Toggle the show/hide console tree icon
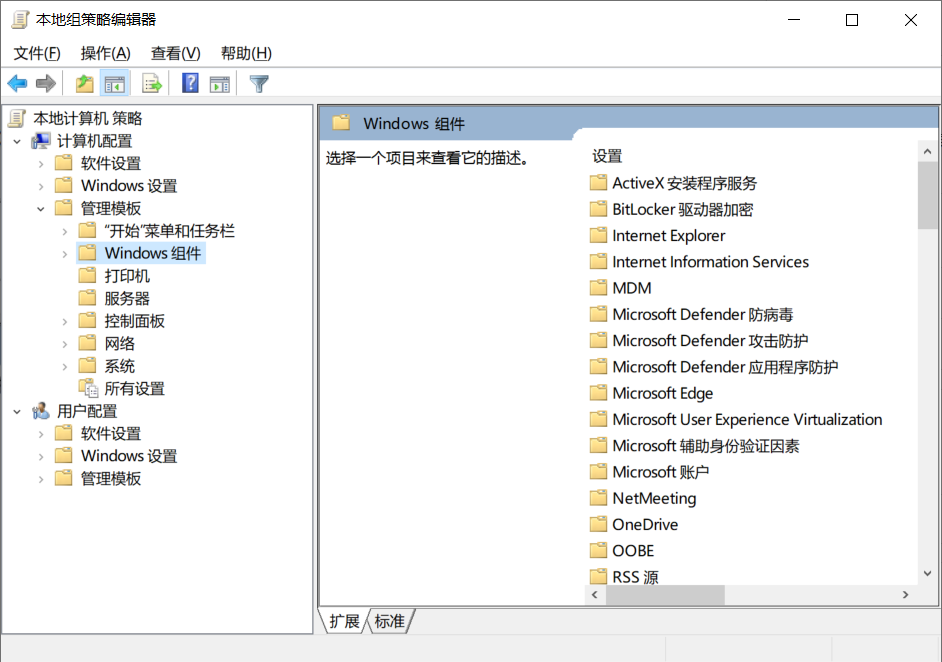 tap(115, 84)
